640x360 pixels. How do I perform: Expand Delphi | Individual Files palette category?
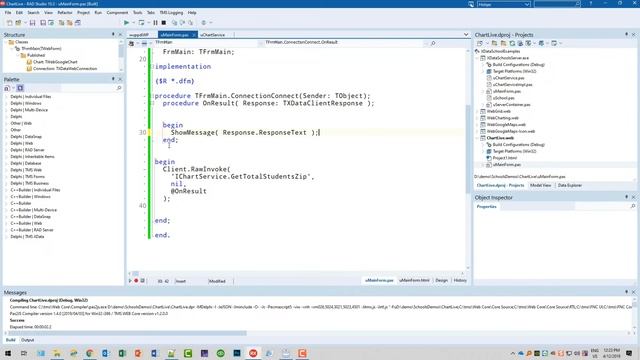pos(7,97)
